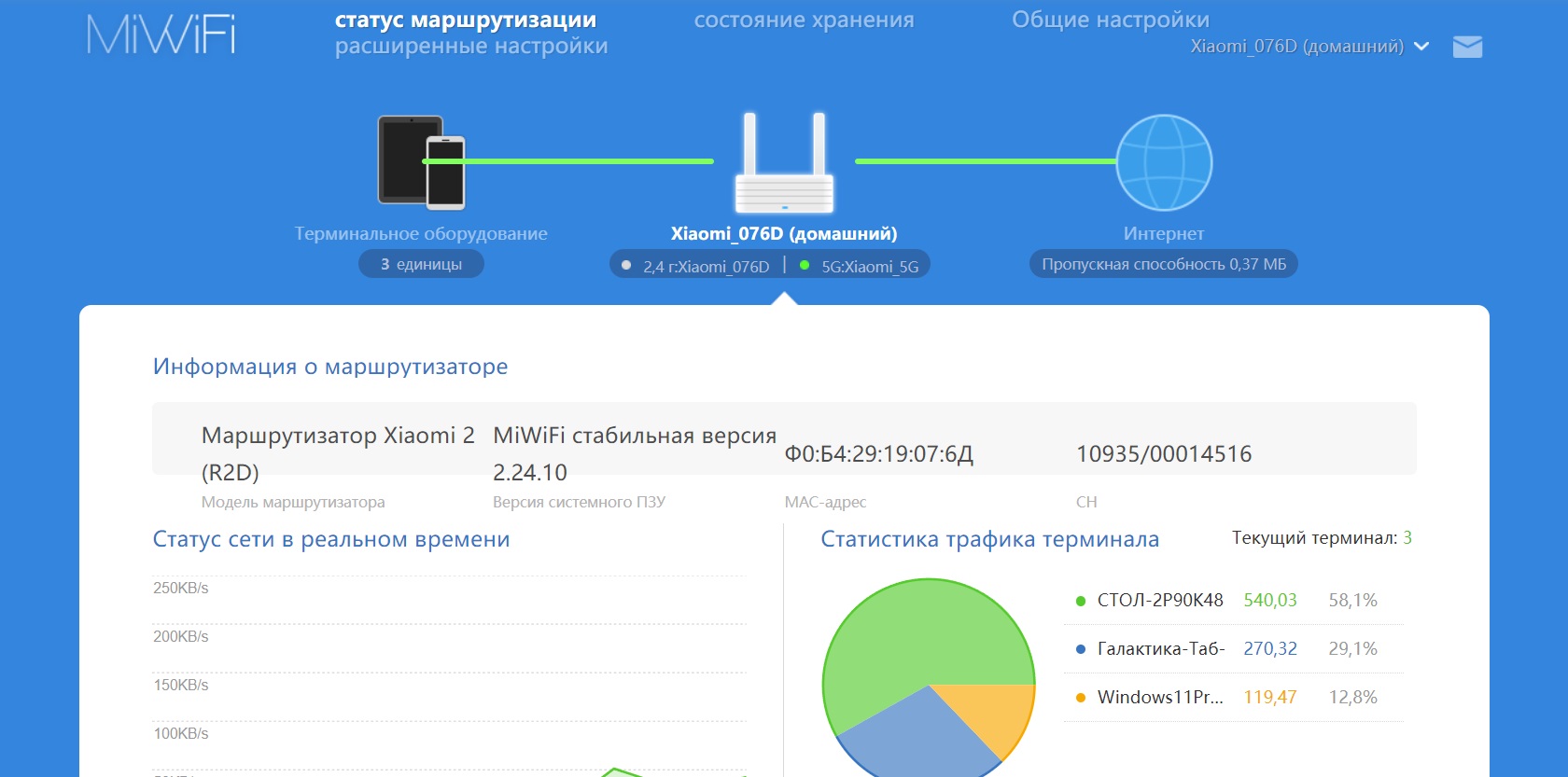1568x777 pixels.
Task: Click the terminal devices tablet-phone icon
Action: pyautogui.click(x=421, y=162)
